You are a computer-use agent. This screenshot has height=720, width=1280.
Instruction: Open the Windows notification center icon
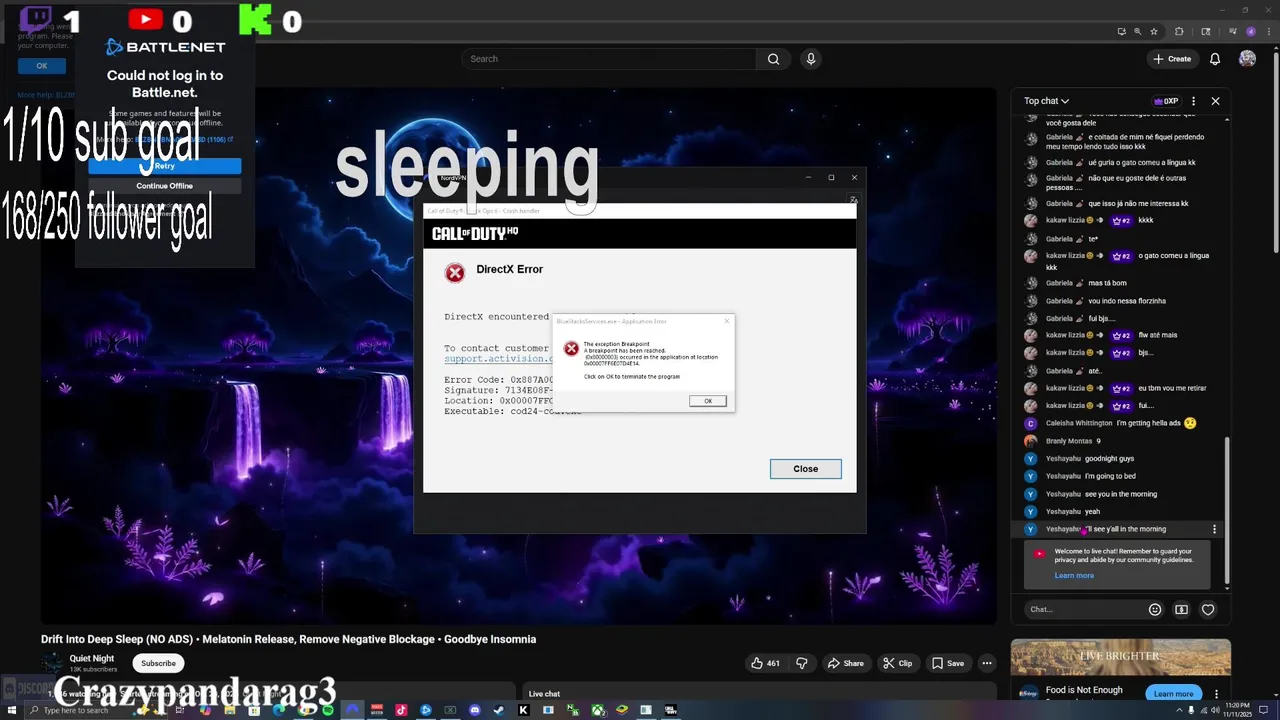pos(1264,710)
